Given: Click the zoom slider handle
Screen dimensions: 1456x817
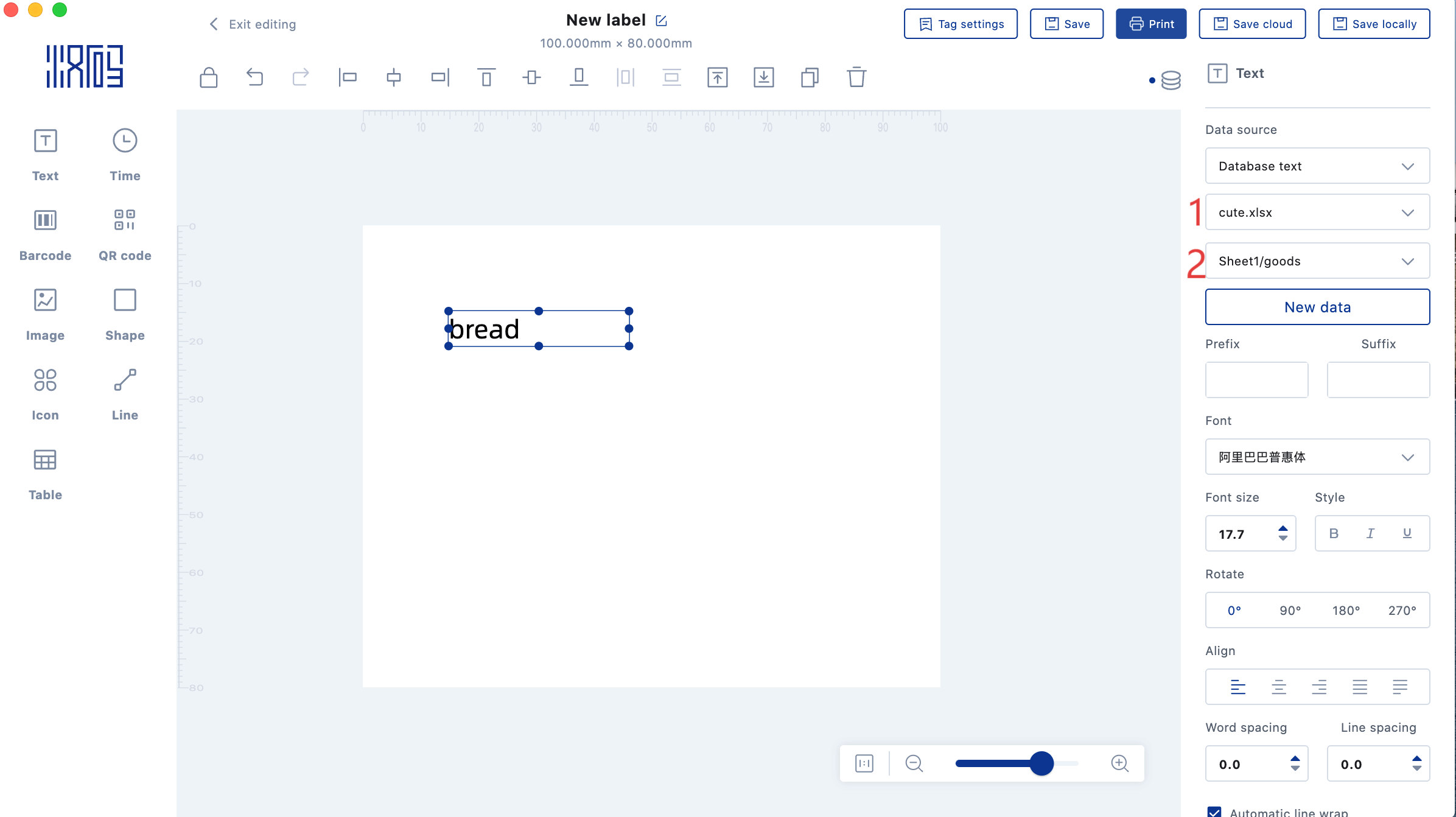Looking at the screenshot, I should click(1041, 763).
